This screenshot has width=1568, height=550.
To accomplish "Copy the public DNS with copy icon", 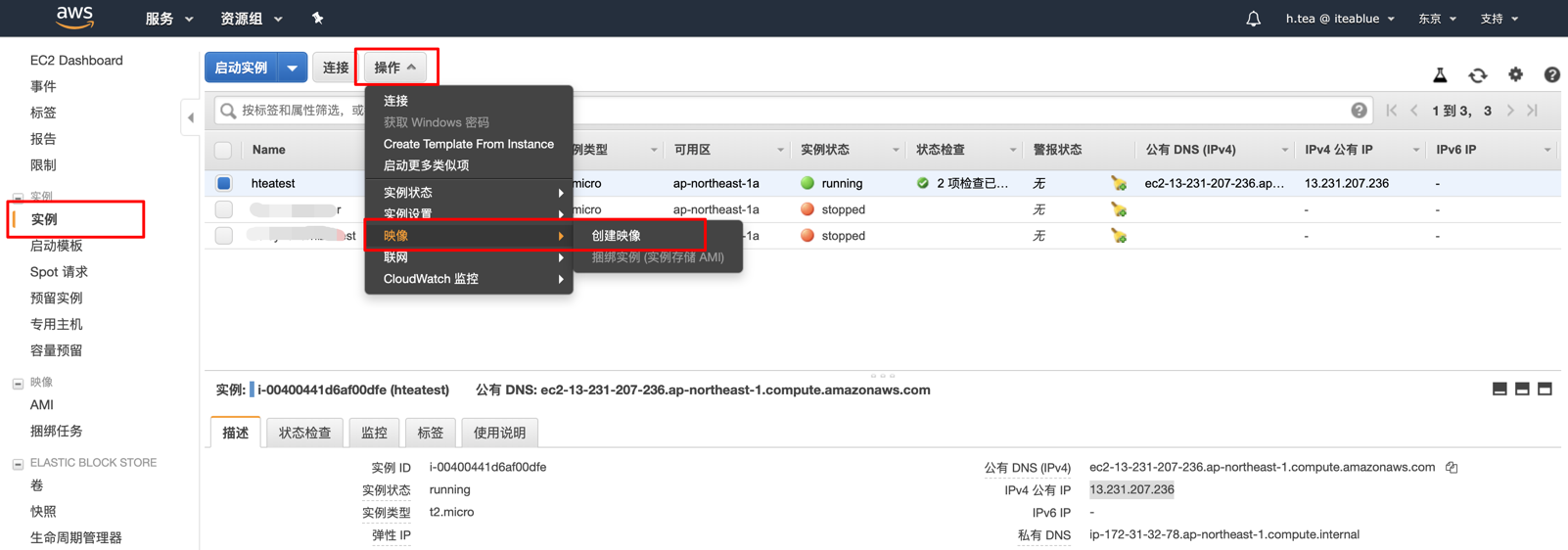I will [1452, 468].
